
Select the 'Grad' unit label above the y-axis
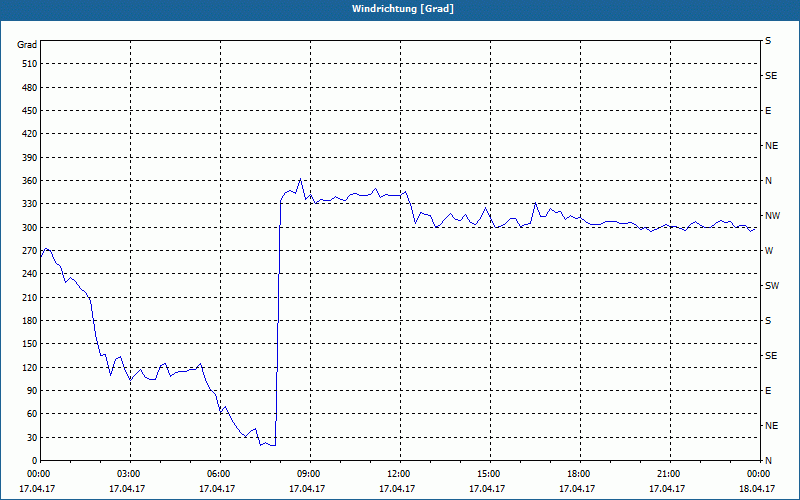pyautogui.click(x=27, y=45)
